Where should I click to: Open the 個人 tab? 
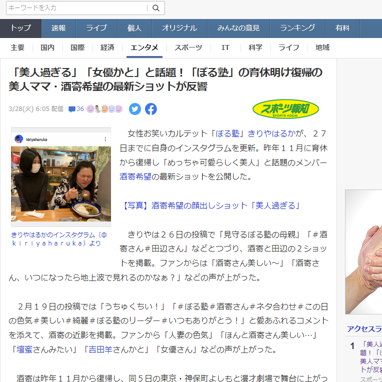[134, 28]
